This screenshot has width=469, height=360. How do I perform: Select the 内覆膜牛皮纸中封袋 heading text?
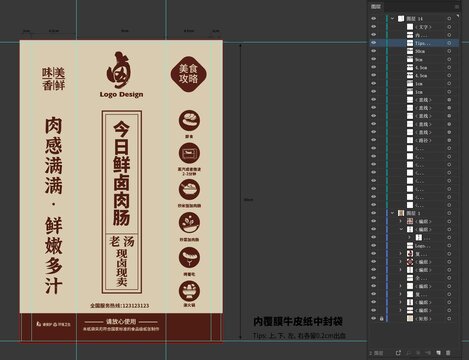(x=298, y=322)
